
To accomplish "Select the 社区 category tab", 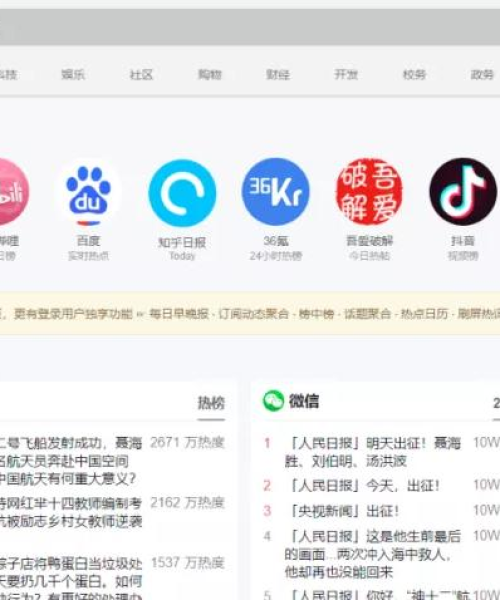I will click(141, 74).
